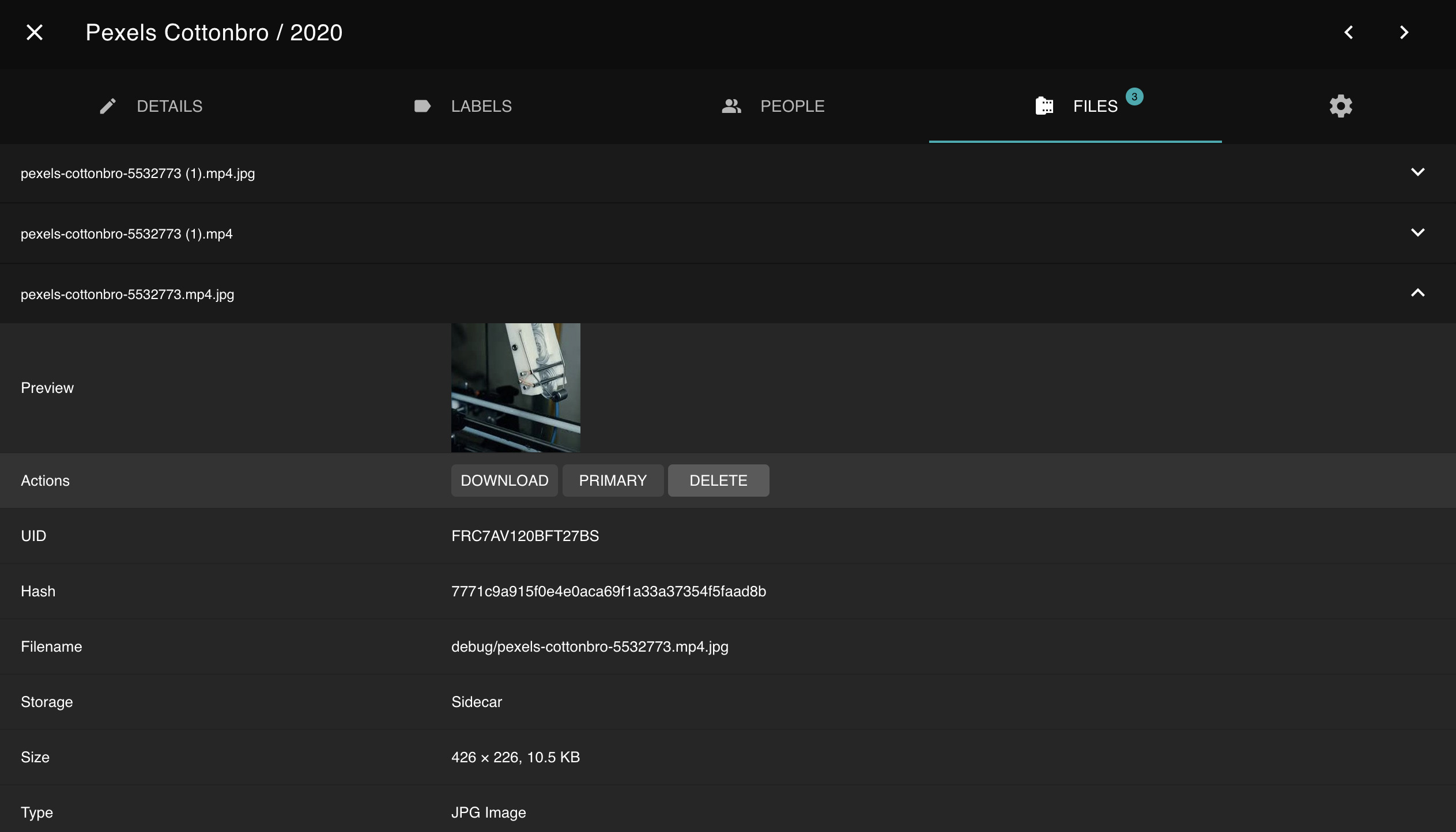Viewport: 1456px width, 832px height.
Task: Select the Details tab pencil icon
Action: (107, 106)
